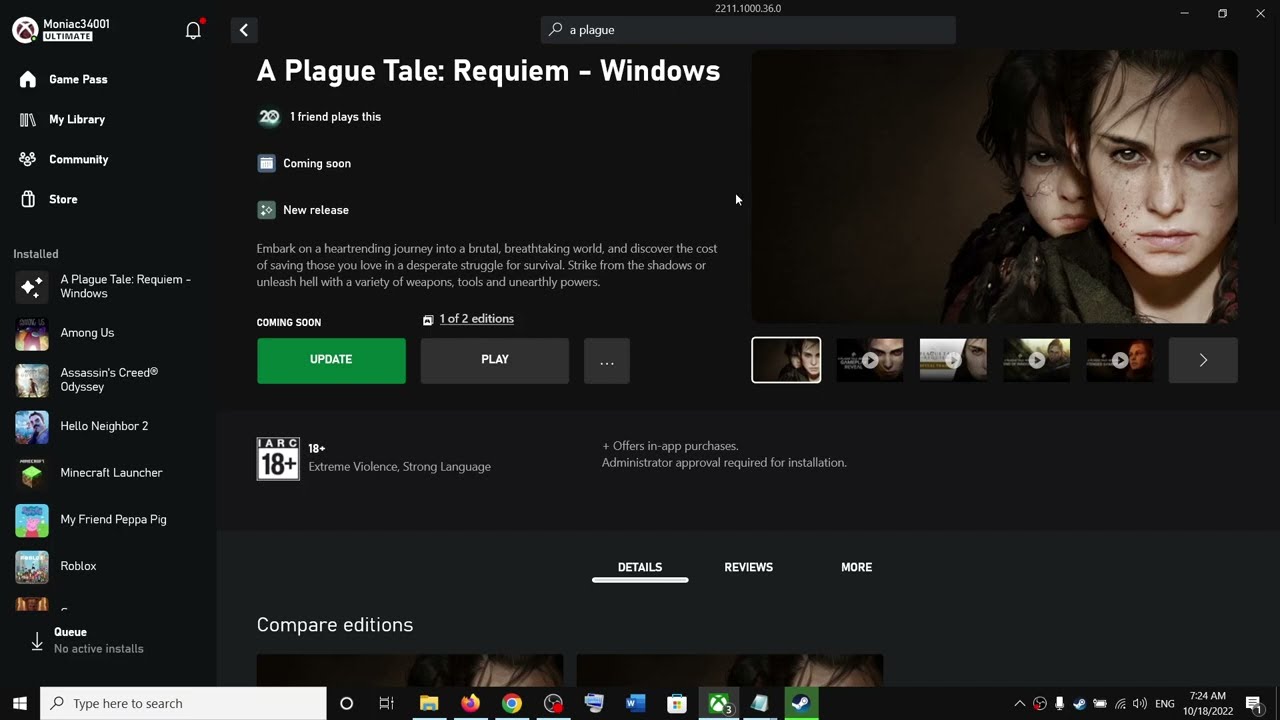Click the Steam icon in the system tray

tap(1079, 704)
